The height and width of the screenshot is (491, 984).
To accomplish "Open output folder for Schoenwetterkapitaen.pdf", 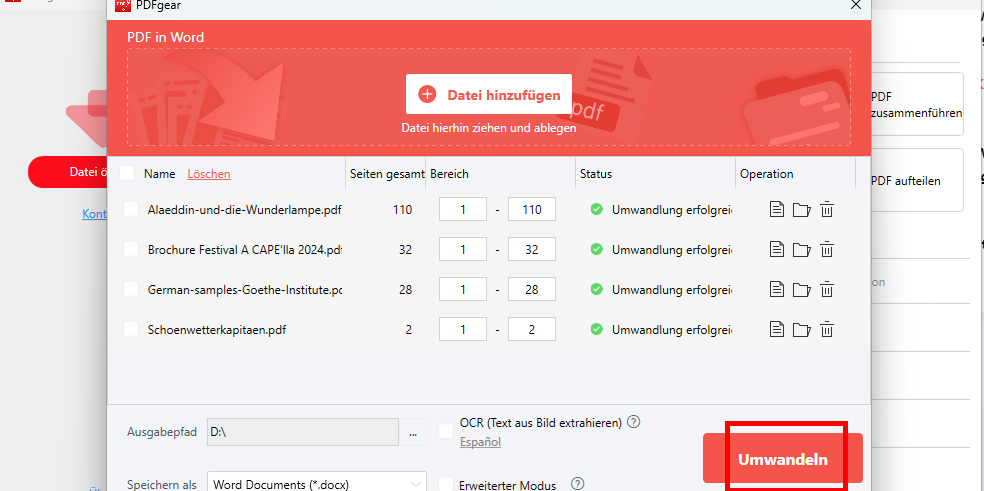I will [801, 329].
